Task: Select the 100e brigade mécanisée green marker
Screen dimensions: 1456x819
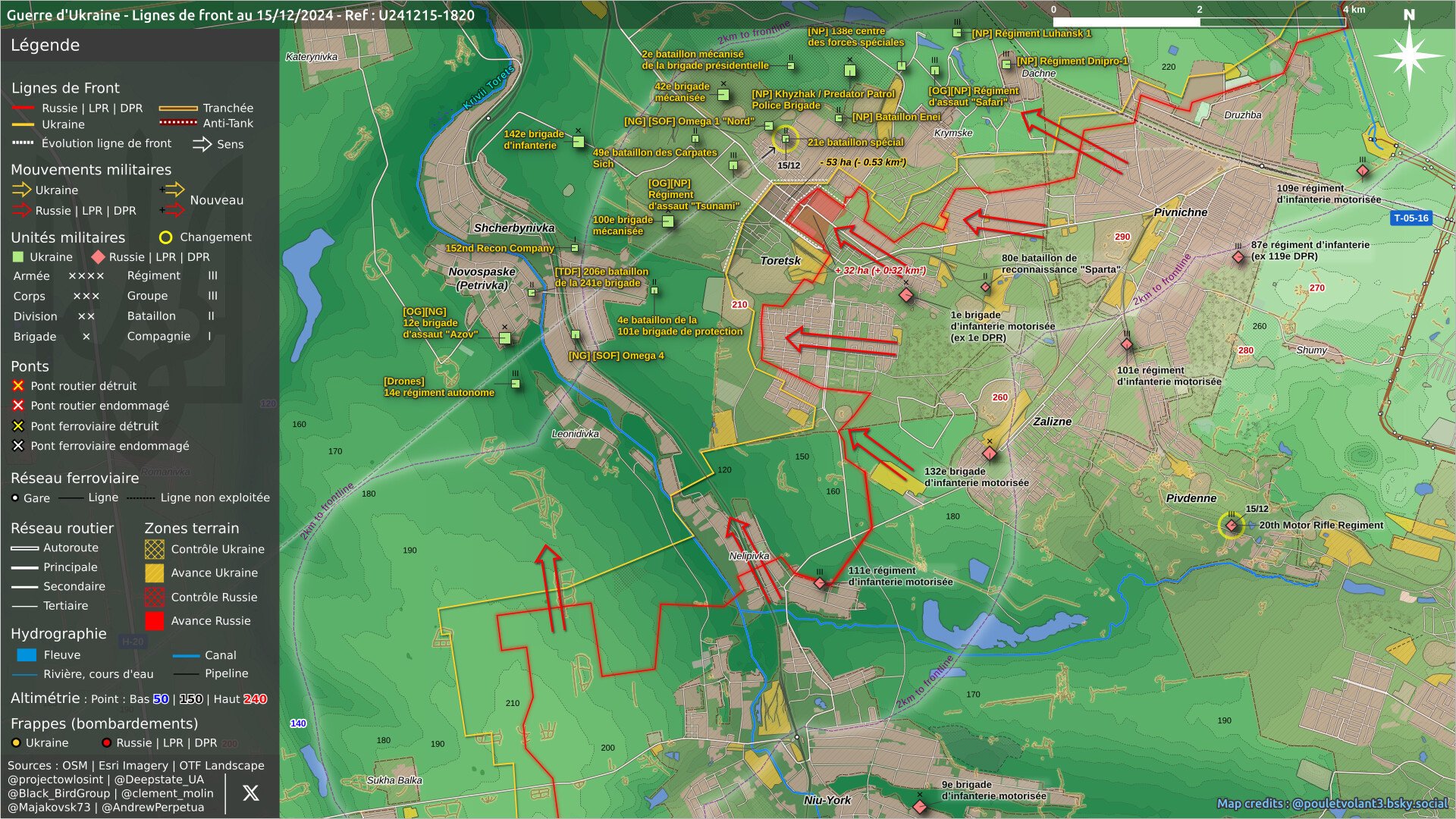Action: coord(668,221)
